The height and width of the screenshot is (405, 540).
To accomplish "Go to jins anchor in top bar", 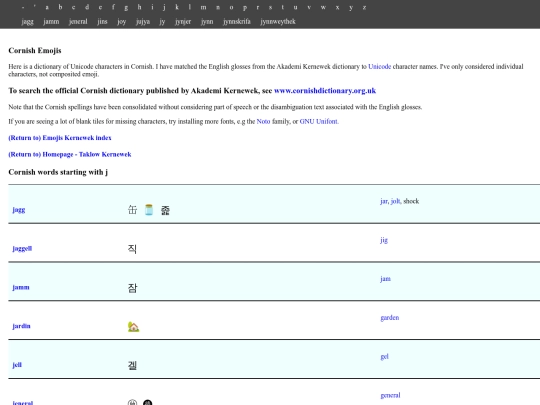I will (102, 22).
